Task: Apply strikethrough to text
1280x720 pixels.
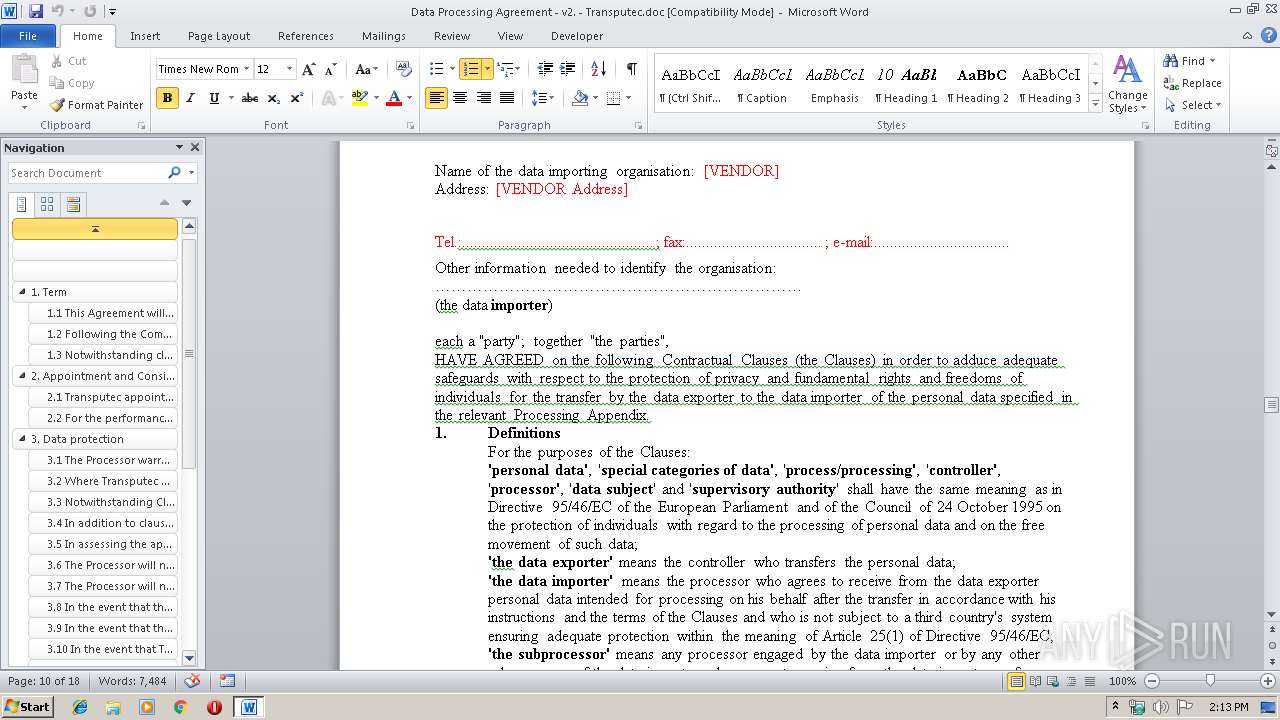Action: click(x=250, y=98)
